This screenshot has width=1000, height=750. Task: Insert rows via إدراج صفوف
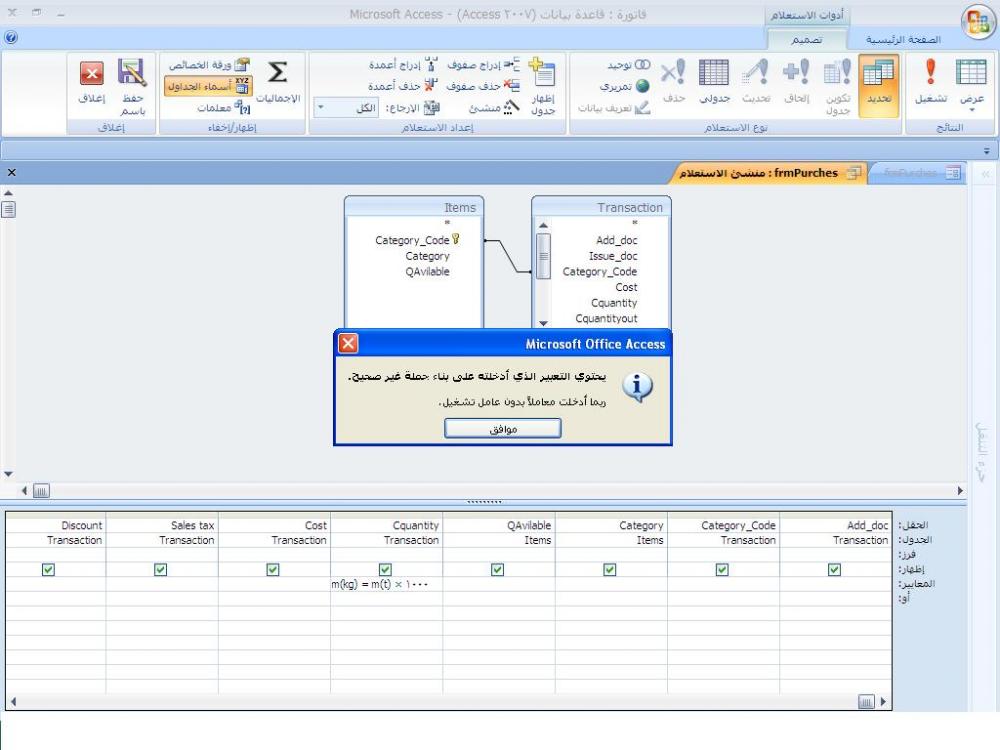click(x=483, y=64)
